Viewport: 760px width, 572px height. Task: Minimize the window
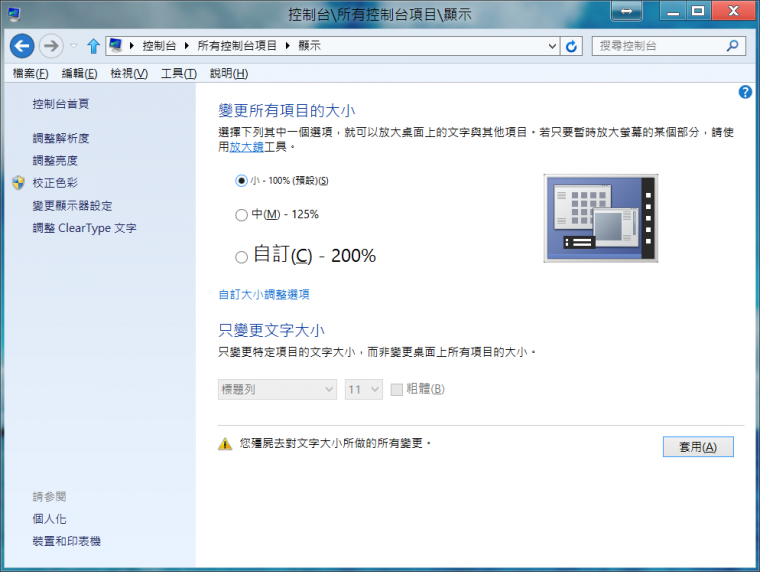pos(673,11)
